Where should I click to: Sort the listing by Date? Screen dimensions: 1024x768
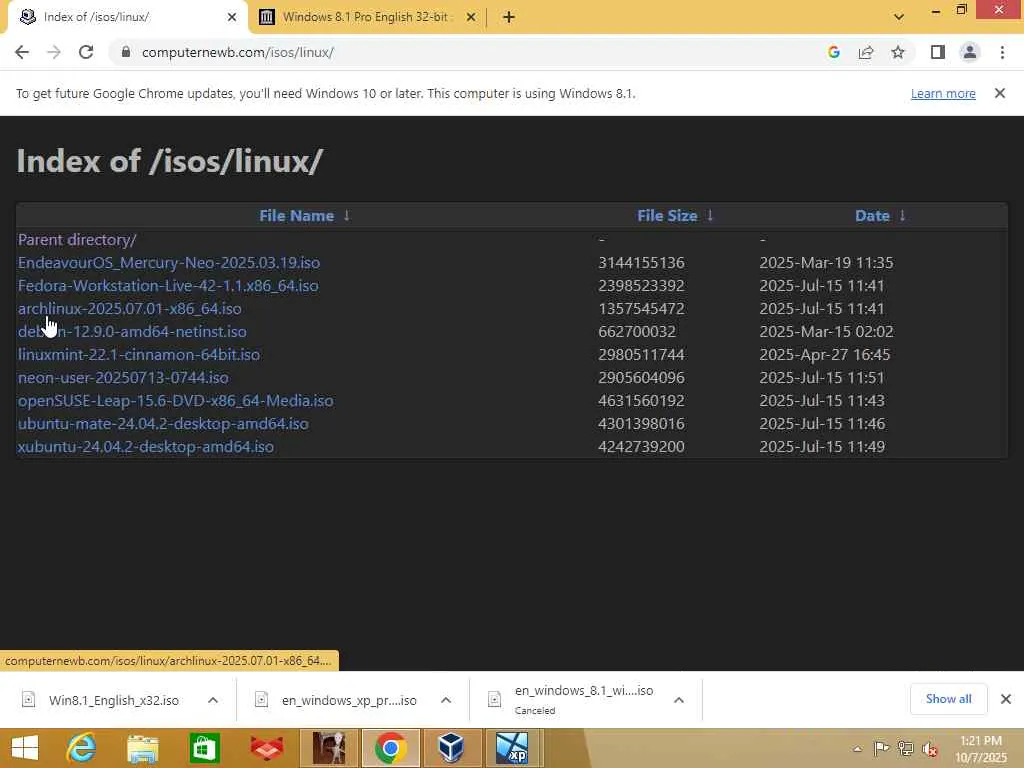(x=872, y=216)
